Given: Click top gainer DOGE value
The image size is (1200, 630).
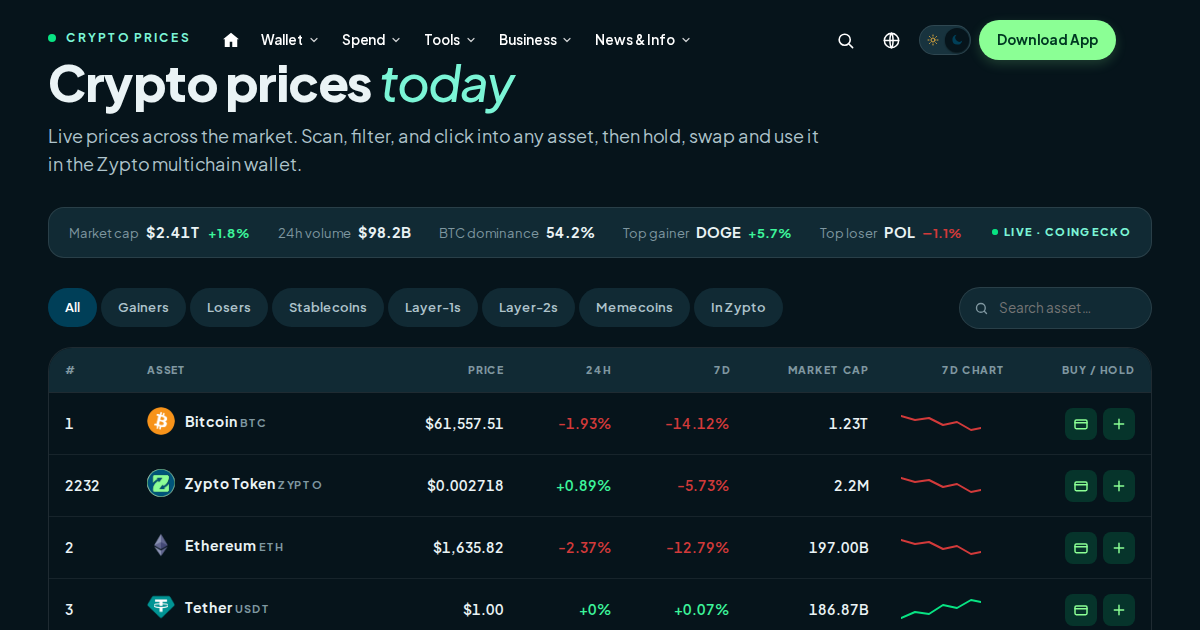Looking at the screenshot, I should (x=718, y=233).
